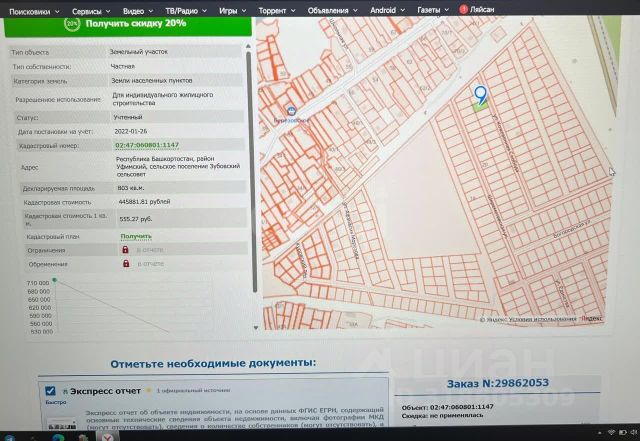
Task: Click в отчете link in Ограничения row
Action: tap(150, 249)
